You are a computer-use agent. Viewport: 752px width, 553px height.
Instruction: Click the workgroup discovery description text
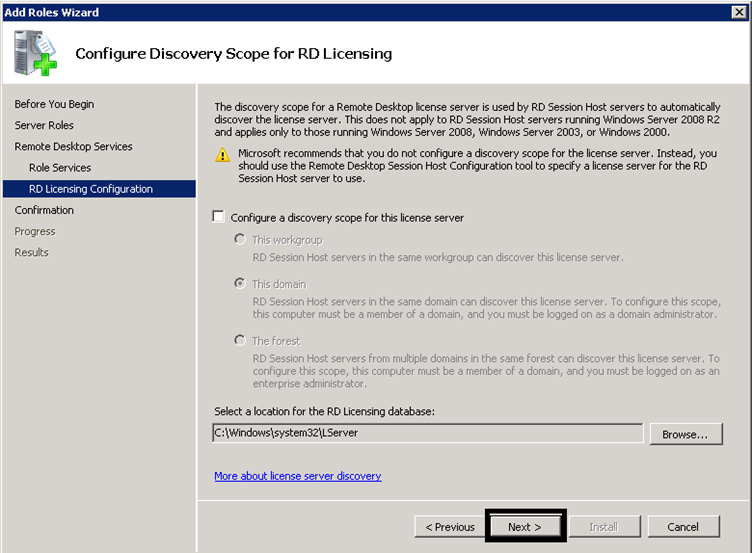[438, 257]
